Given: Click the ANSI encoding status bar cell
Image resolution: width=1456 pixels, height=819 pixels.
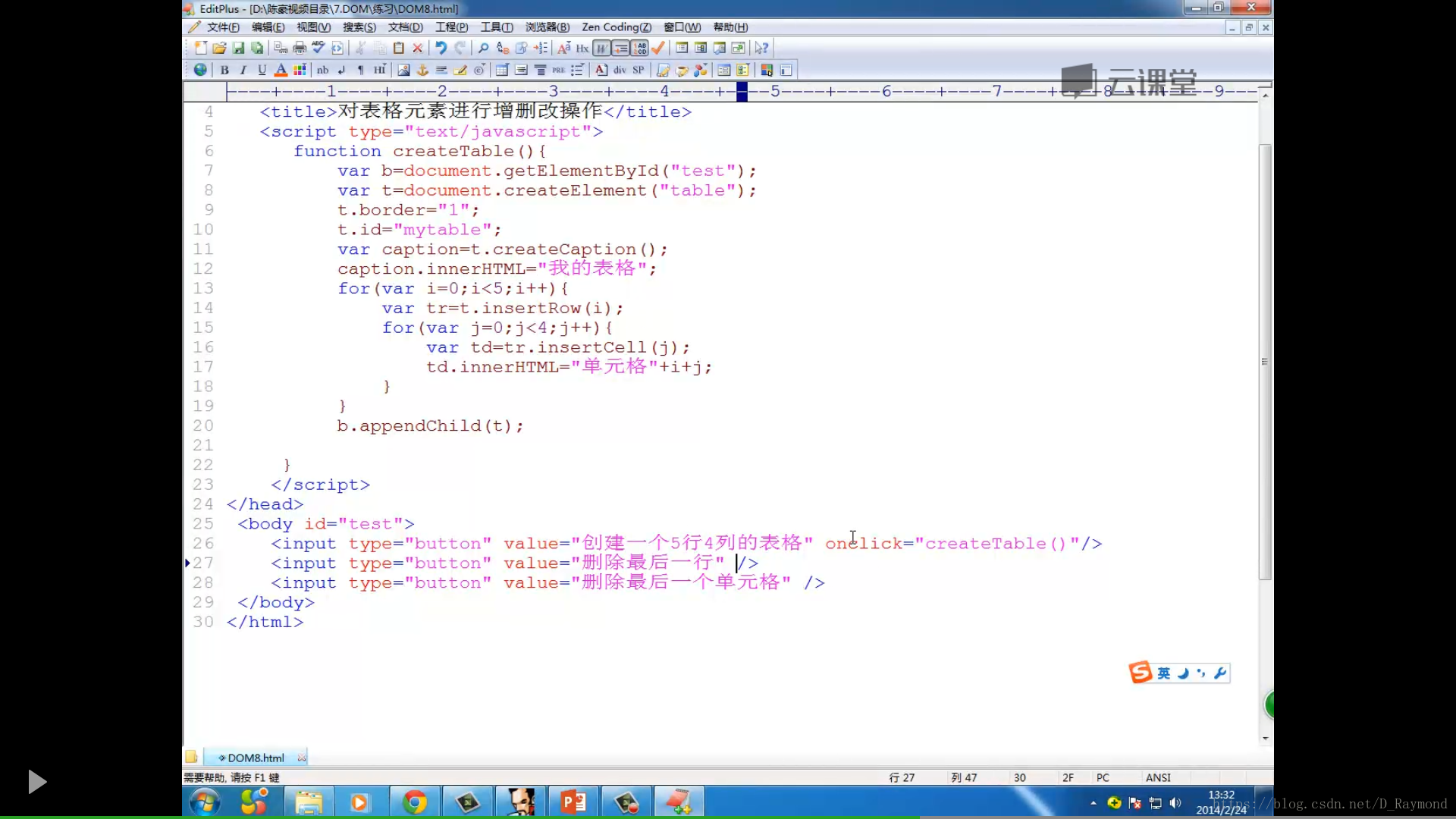Looking at the screenshot, I should tap(1158, 777).
